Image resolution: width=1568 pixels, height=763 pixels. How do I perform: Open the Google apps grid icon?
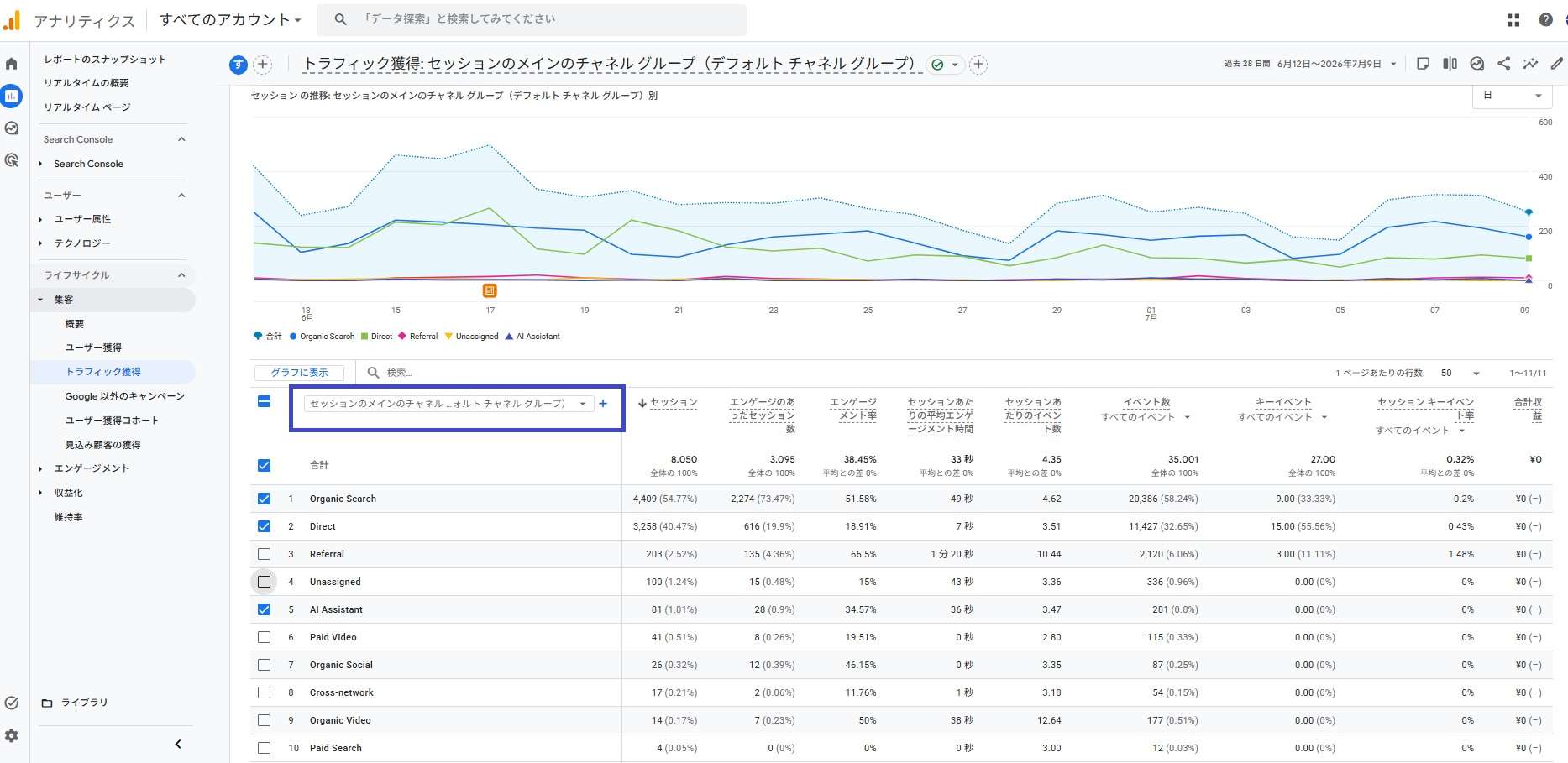tap(1513, 20)
